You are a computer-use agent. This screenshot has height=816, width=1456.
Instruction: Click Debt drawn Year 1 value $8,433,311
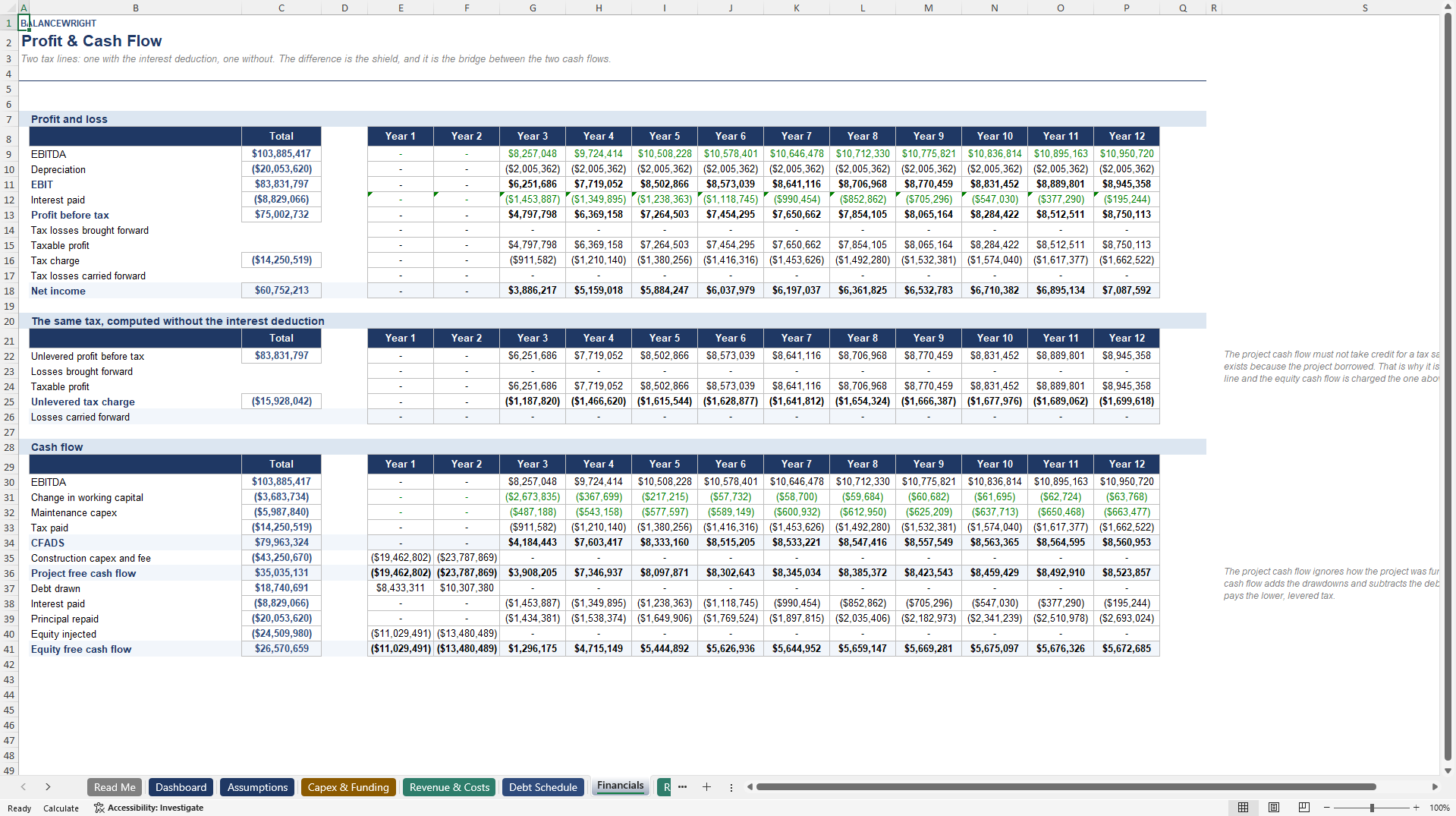click(401, 588)
